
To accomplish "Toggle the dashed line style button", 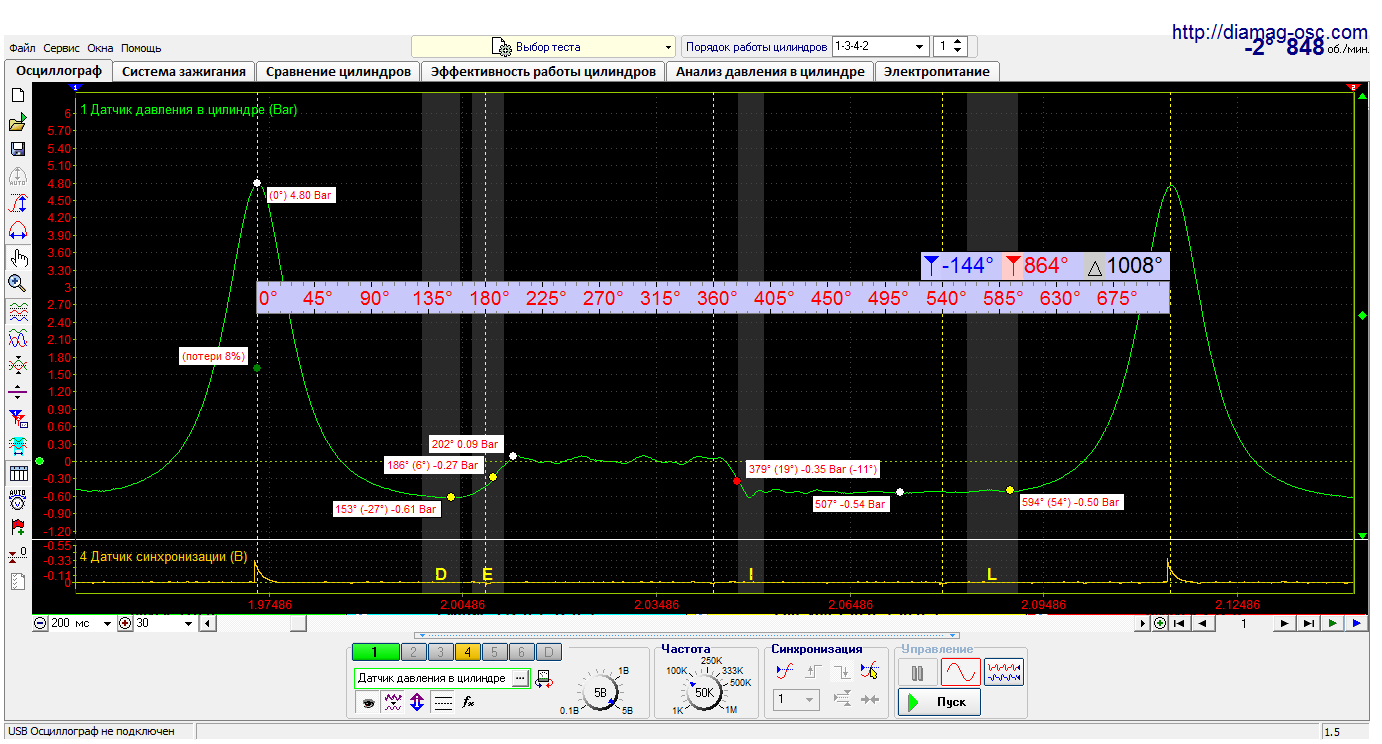I will coord(442,703).
